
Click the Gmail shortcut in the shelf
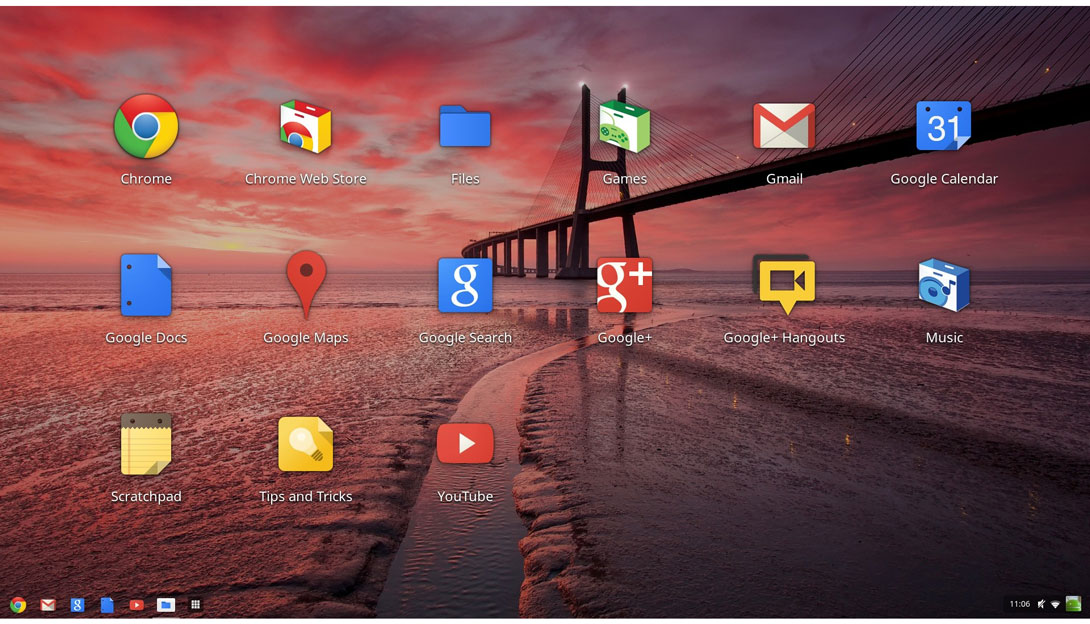(x=47, y=605)
